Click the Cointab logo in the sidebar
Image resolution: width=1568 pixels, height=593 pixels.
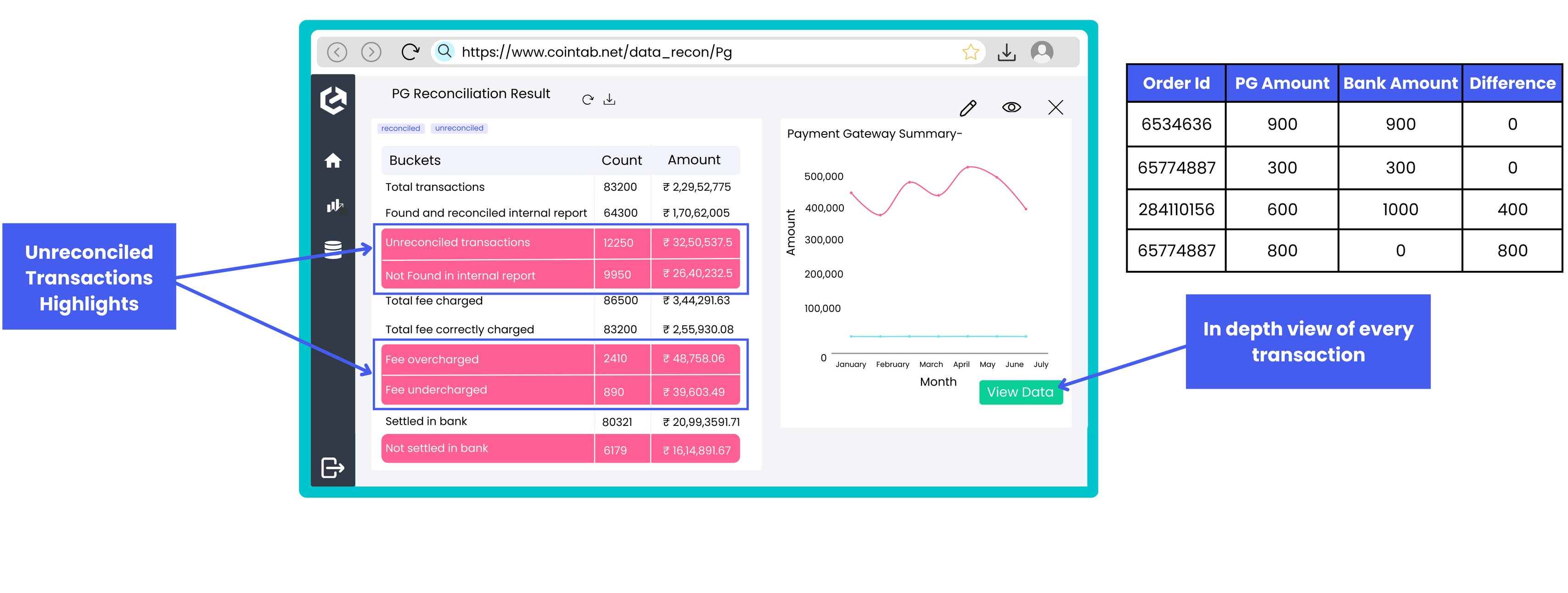click(x=333, y=101)
